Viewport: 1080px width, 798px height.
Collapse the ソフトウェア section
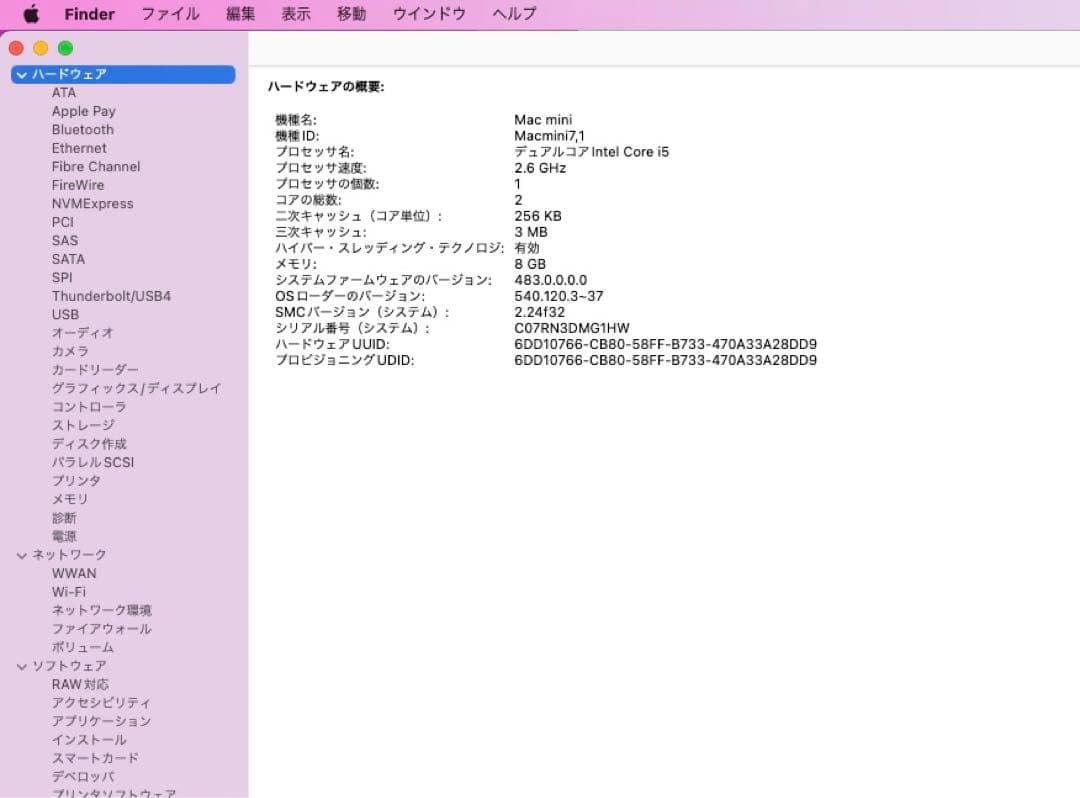pos(21,665)
